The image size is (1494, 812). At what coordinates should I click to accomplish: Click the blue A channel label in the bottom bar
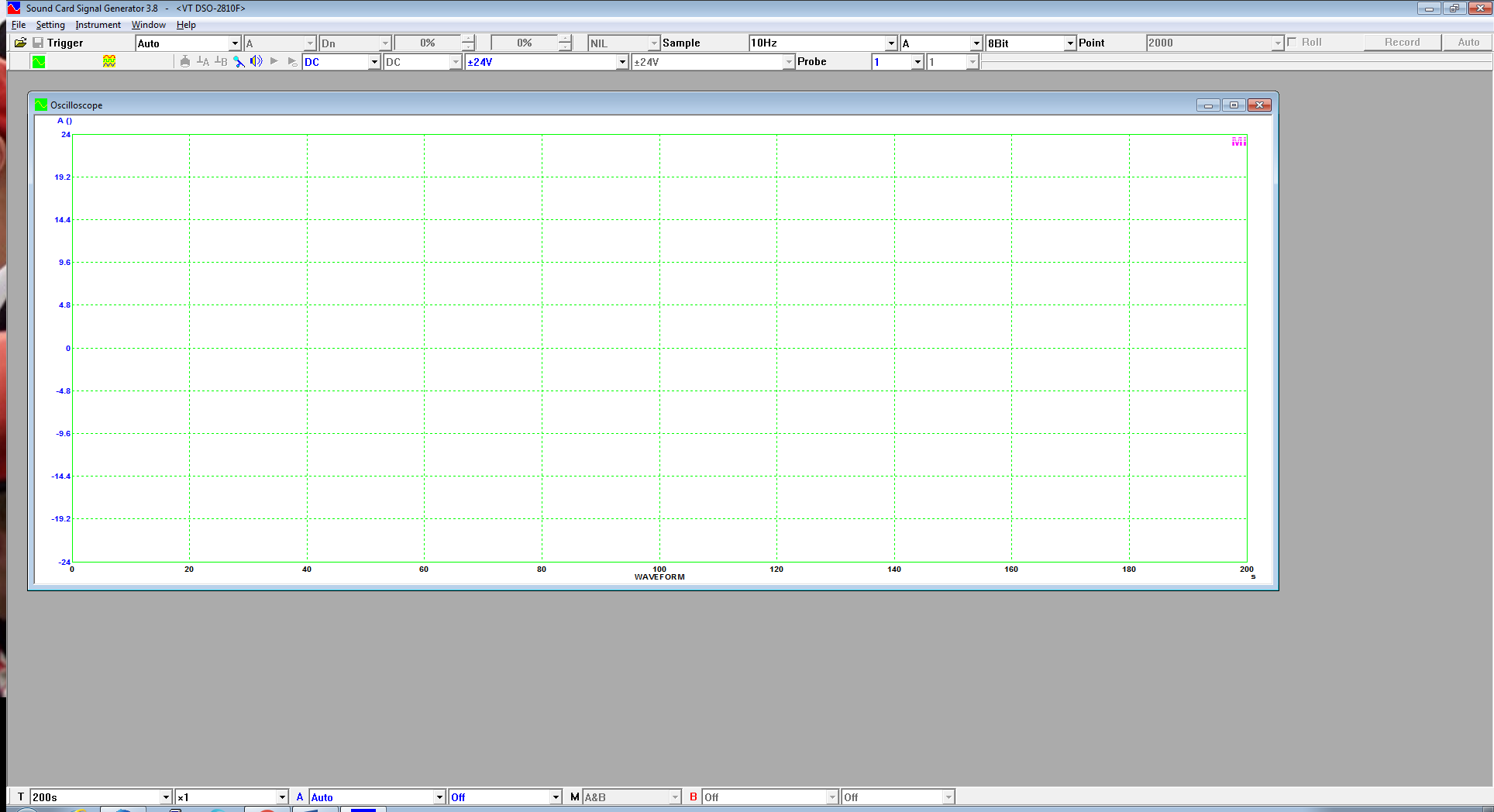coord(300,797)
